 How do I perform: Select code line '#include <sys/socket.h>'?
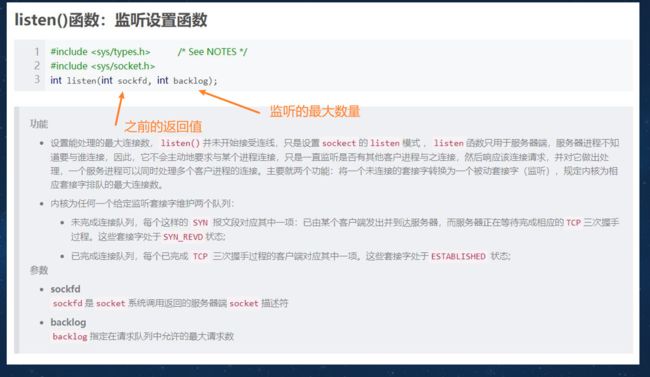pos(102,66)
